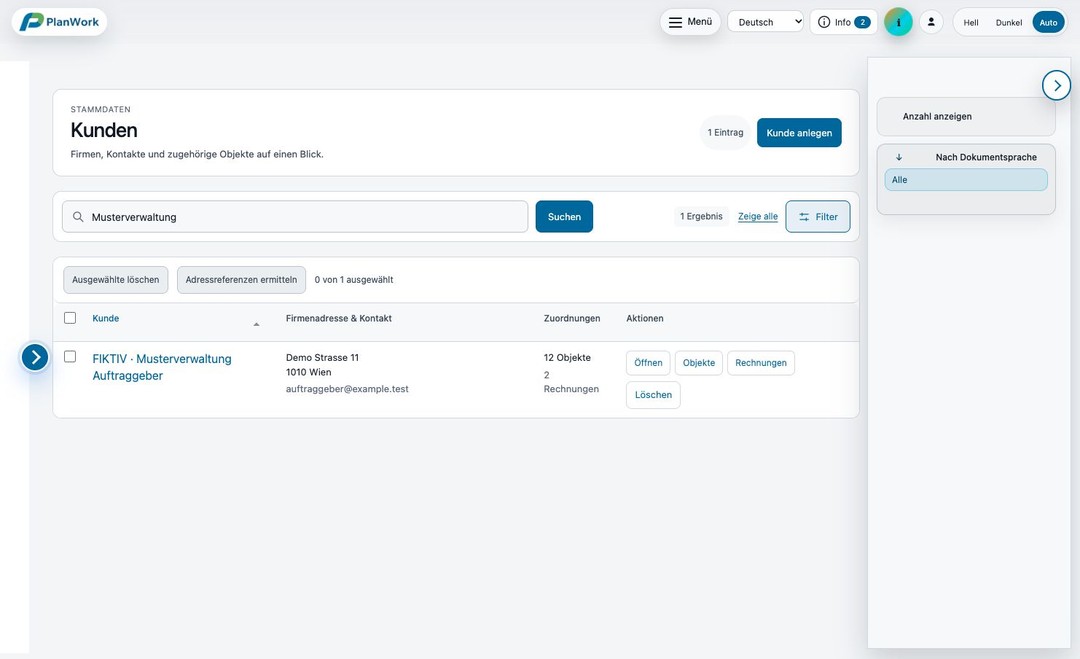Click the Löschen action button
Screen dimensions: 1080x659
point(653,395)
